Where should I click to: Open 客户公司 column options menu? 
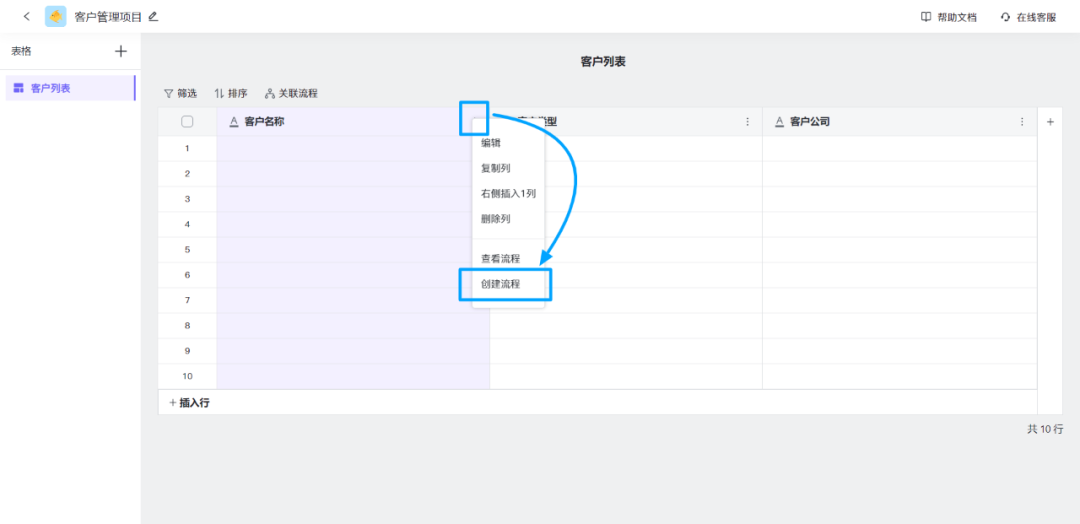(1022, 122)
